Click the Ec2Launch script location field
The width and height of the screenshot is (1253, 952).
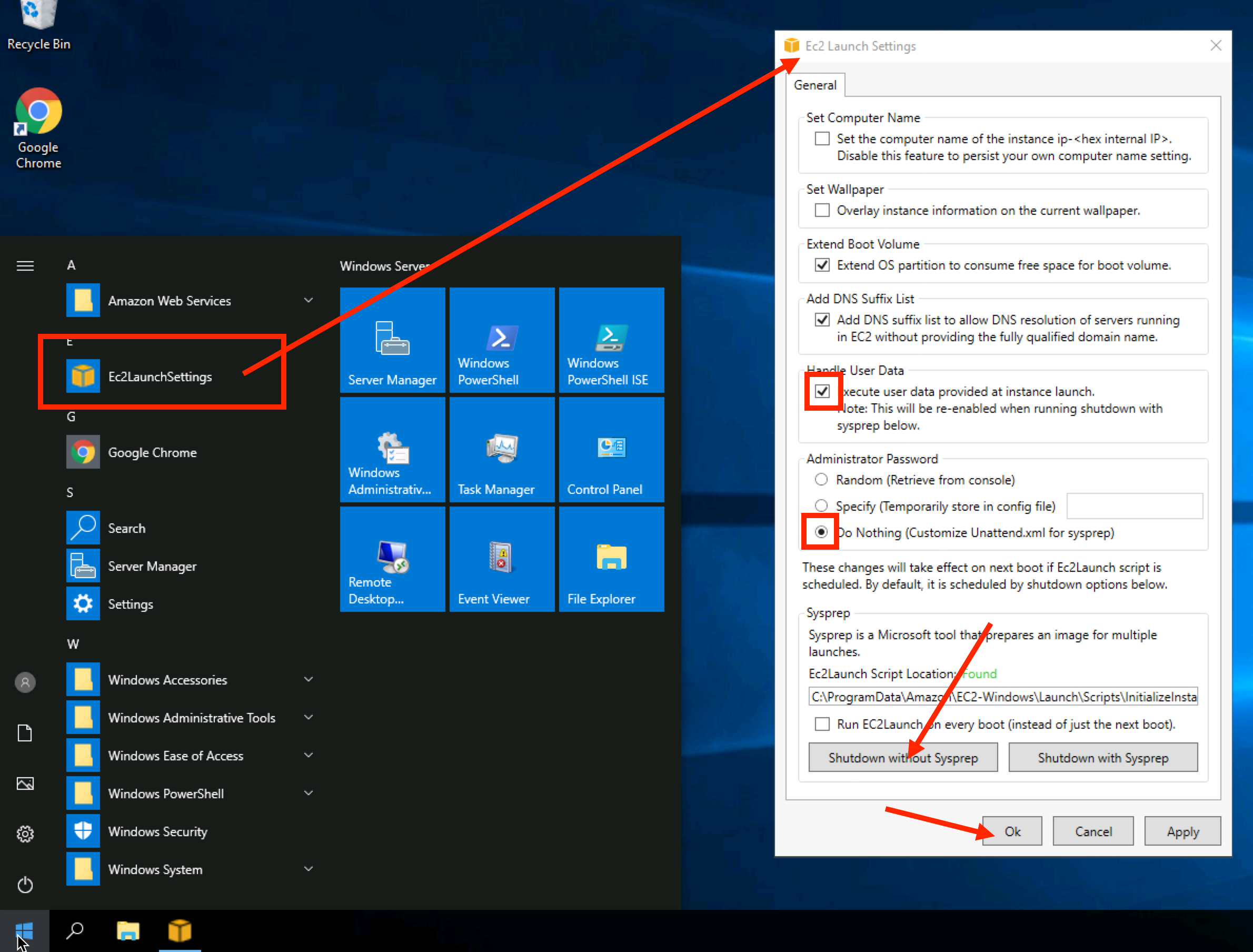point(1003,697)
